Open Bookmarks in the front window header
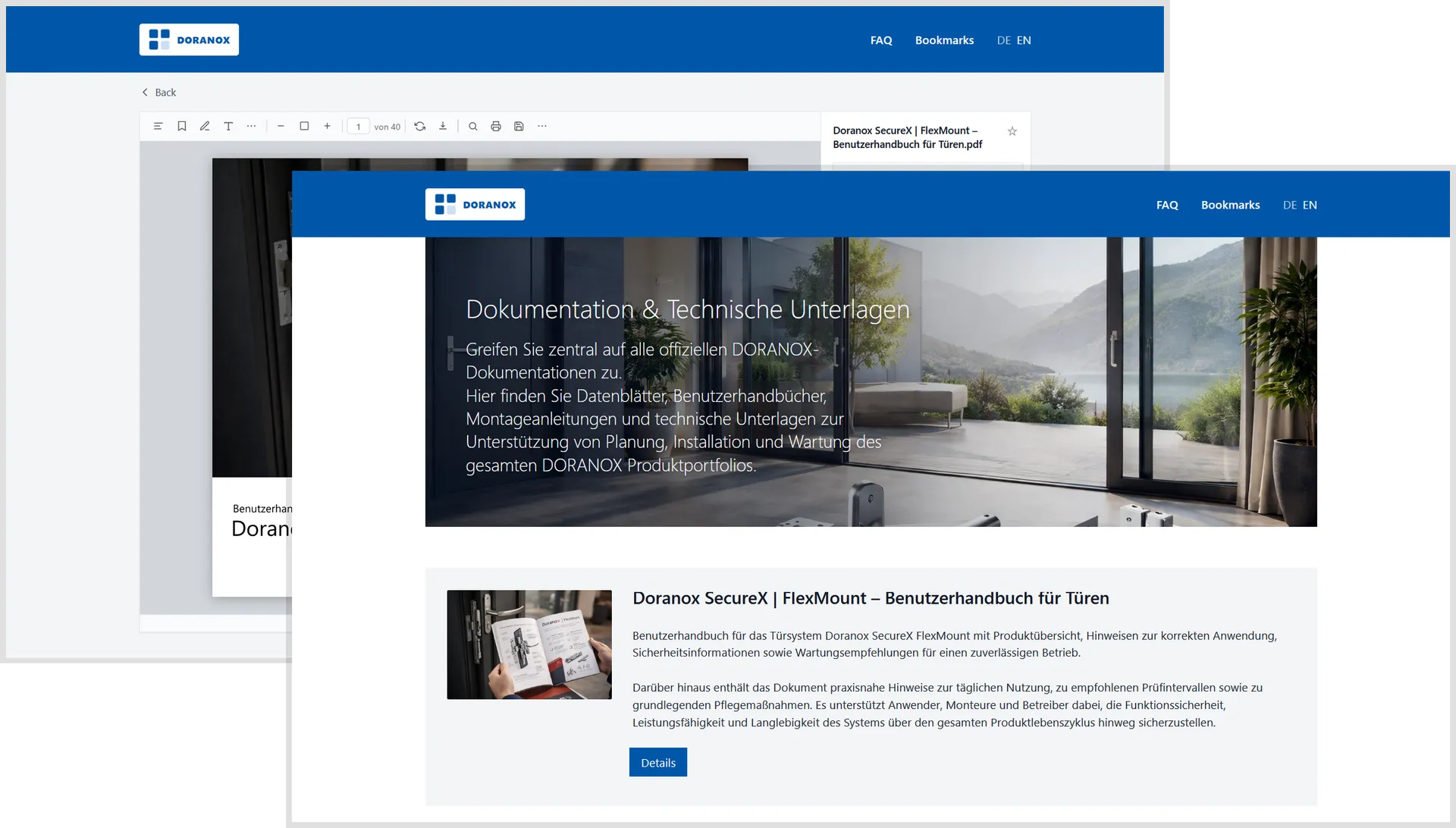Screen dimensions: 1456x828 coord(1230,205)
